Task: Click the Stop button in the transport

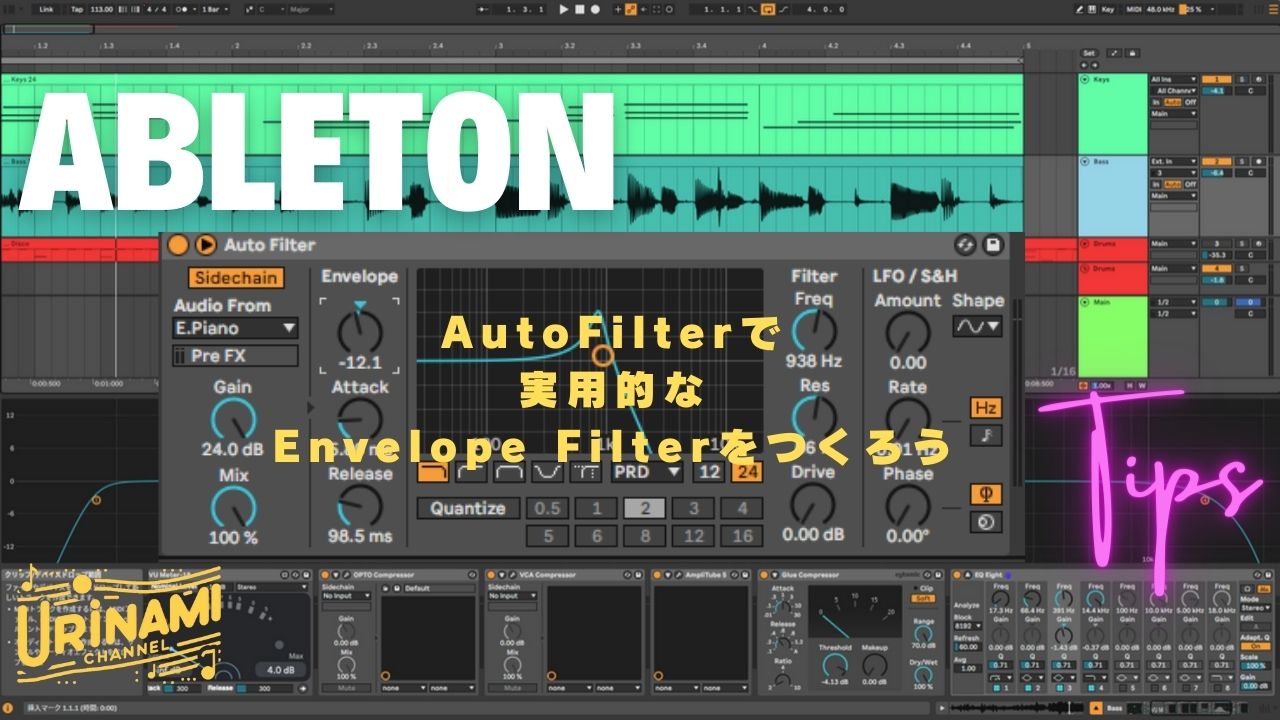Action: 579,9
